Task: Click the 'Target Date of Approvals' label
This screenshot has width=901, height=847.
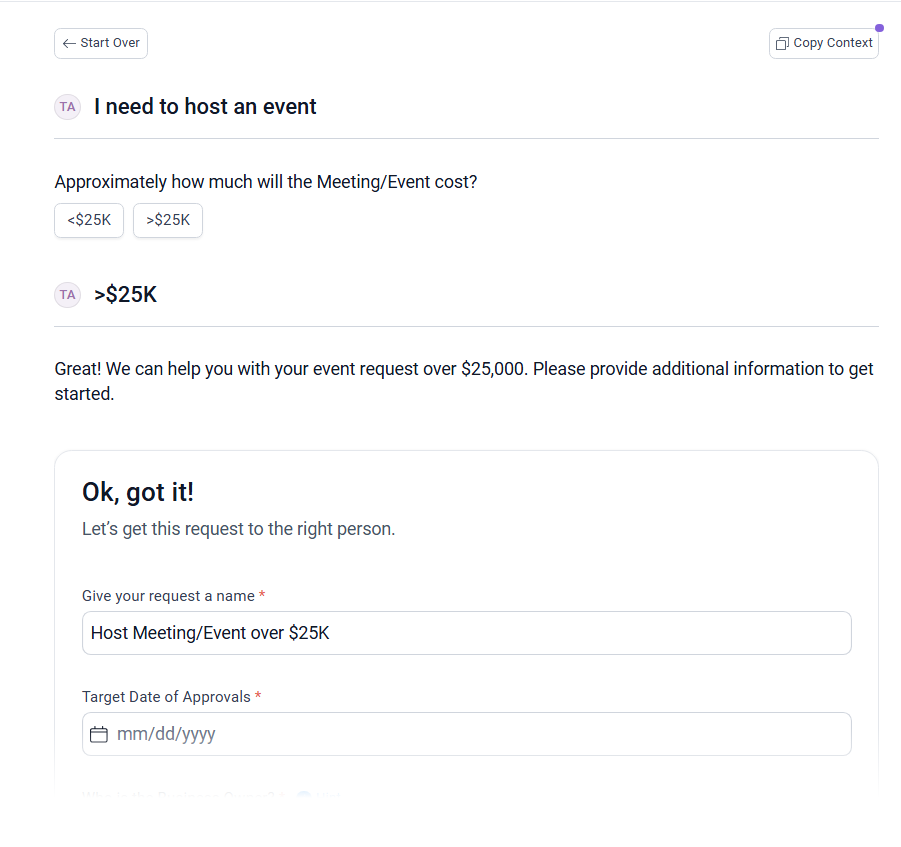Action: [x=166, y=697]
